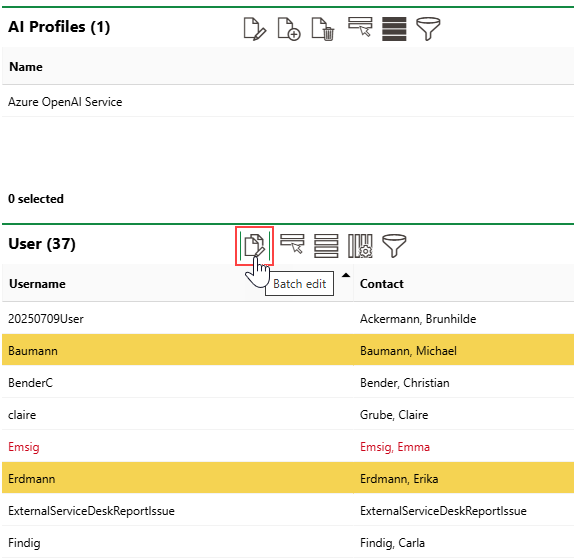Switch AI Profiles to dense list view

[x=394, y=29]
